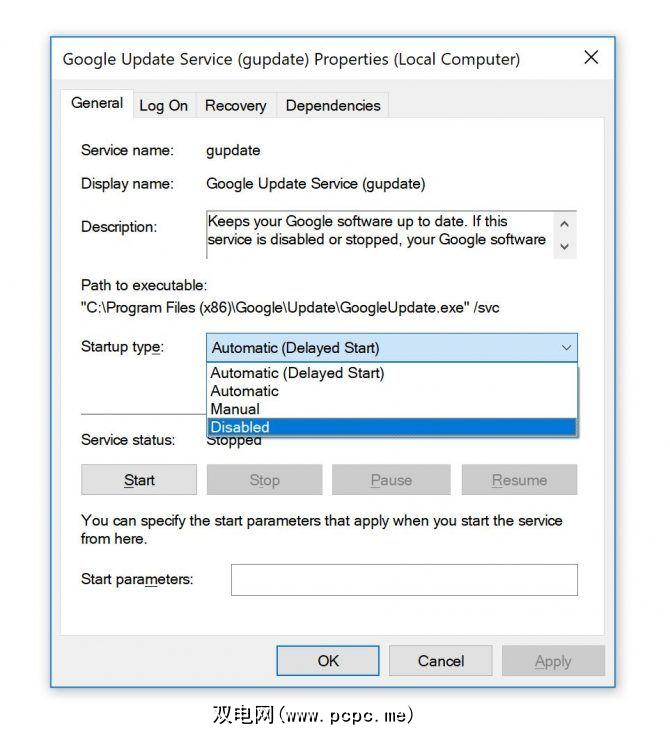Open the Recovery tab
Screen dimensions: 670x738
click(x=236, y=105)
